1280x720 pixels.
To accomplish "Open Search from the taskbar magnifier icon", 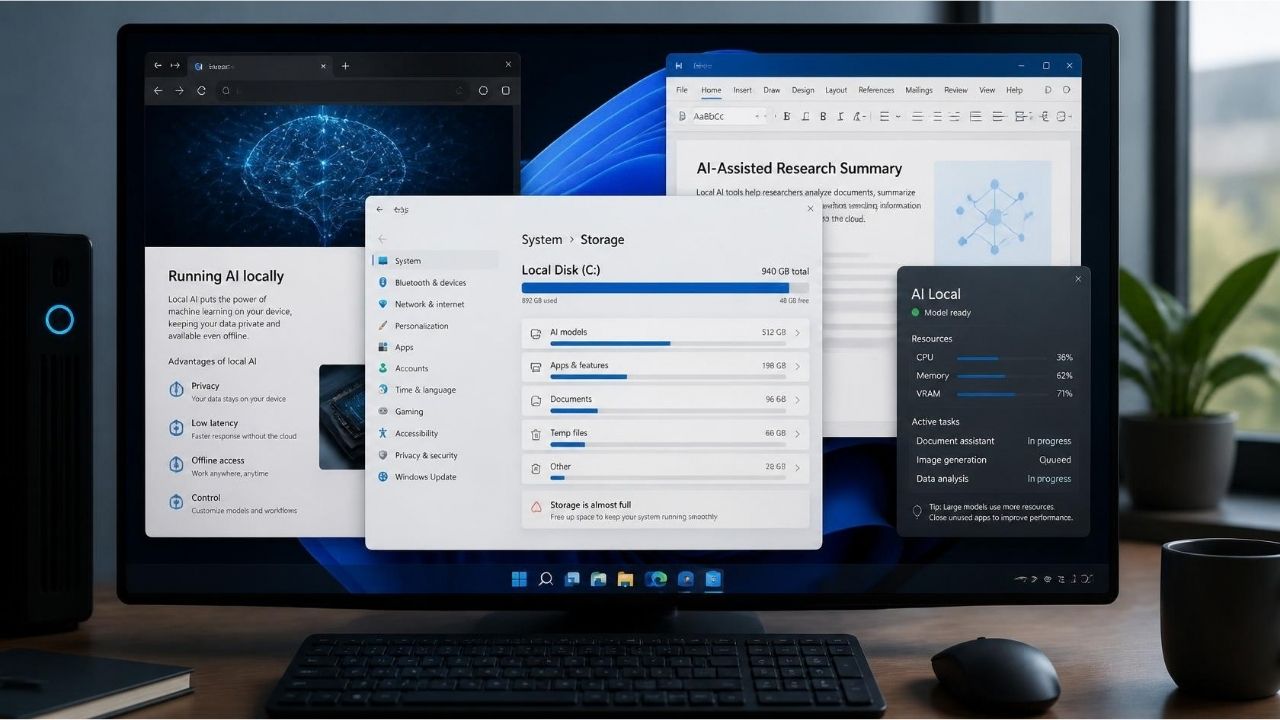I will 546,578.
